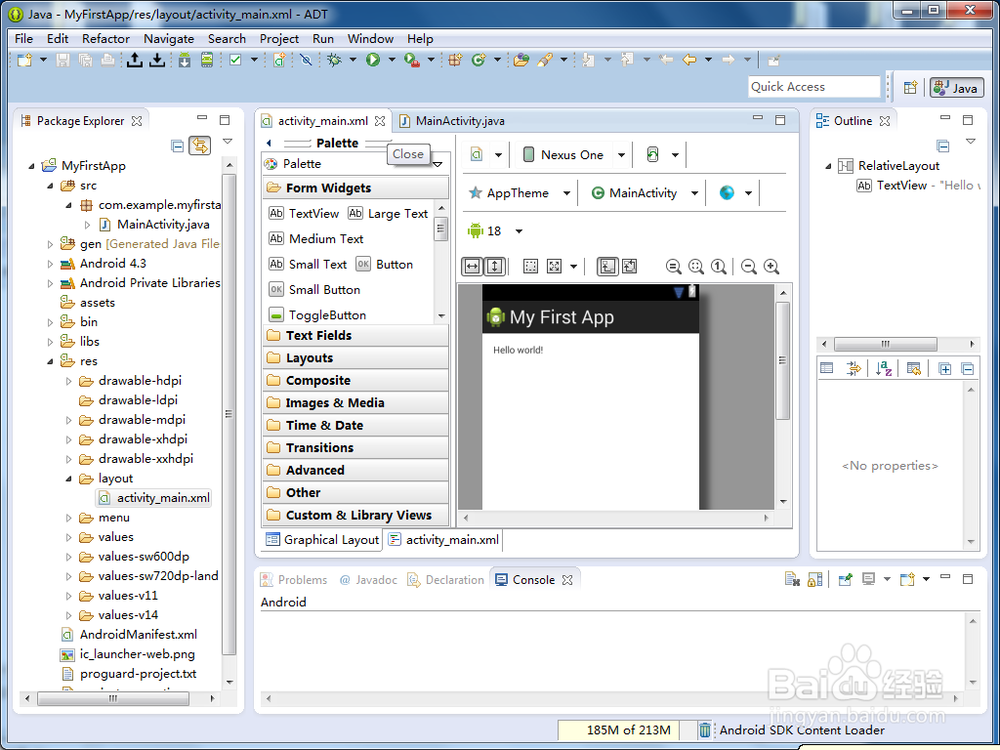Screen dimensions: 1000x750
Task: Collapse the RelativeLayout node in Outline
Action: 828,166
